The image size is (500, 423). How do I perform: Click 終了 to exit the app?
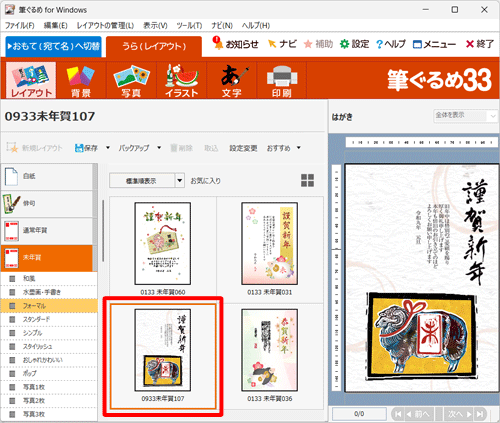(x=480, y=44)
